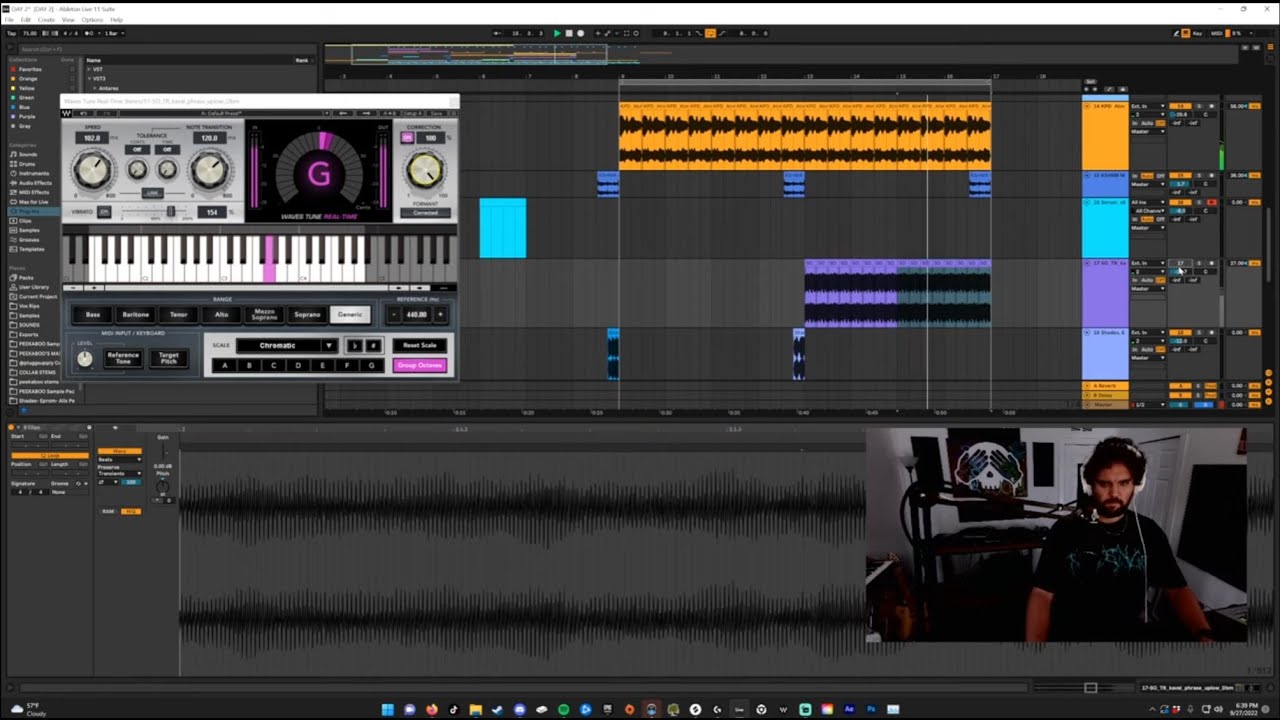Screen dimensions: 1280x720
Task: Click the Target Pitch button
Action: click(168, 358)
